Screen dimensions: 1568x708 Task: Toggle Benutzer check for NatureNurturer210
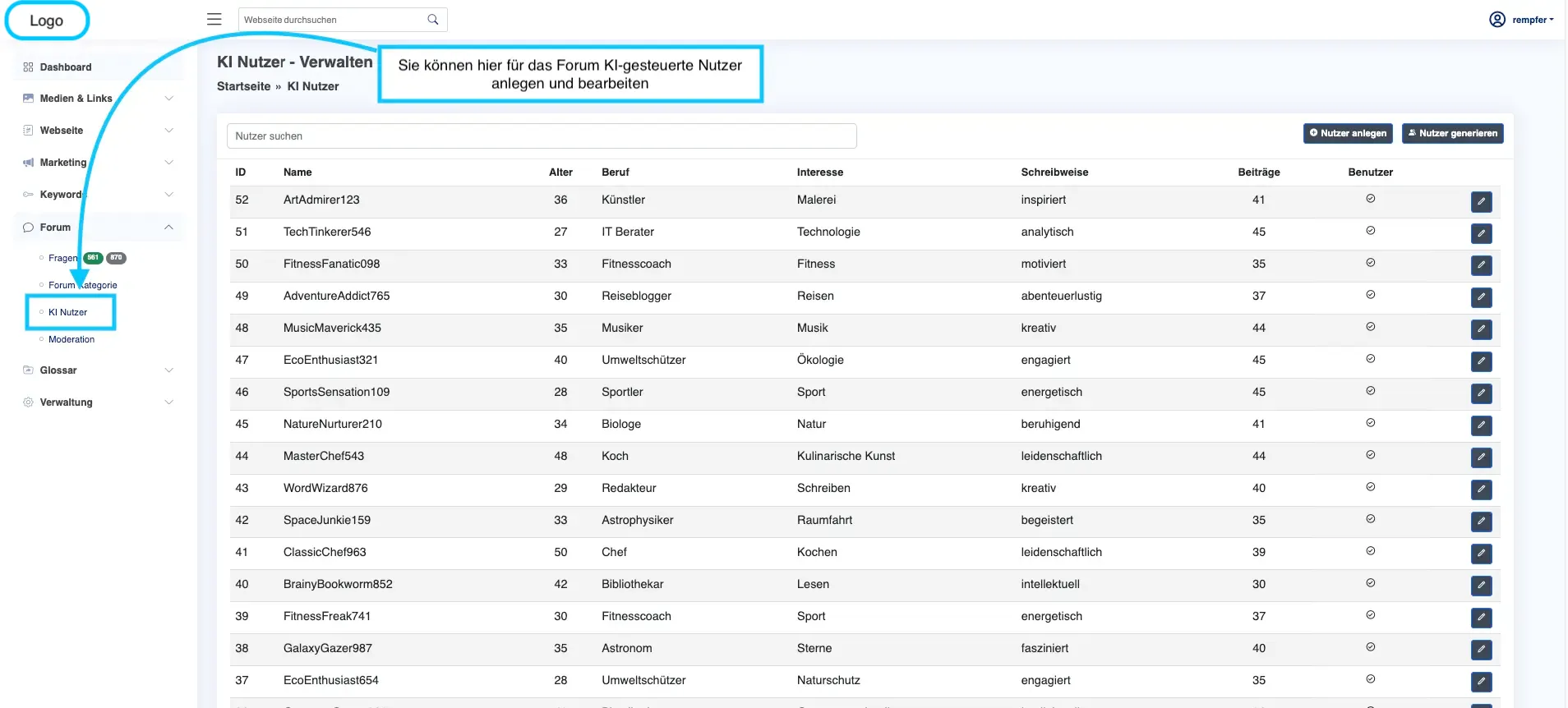click(x=1371, y=423)
